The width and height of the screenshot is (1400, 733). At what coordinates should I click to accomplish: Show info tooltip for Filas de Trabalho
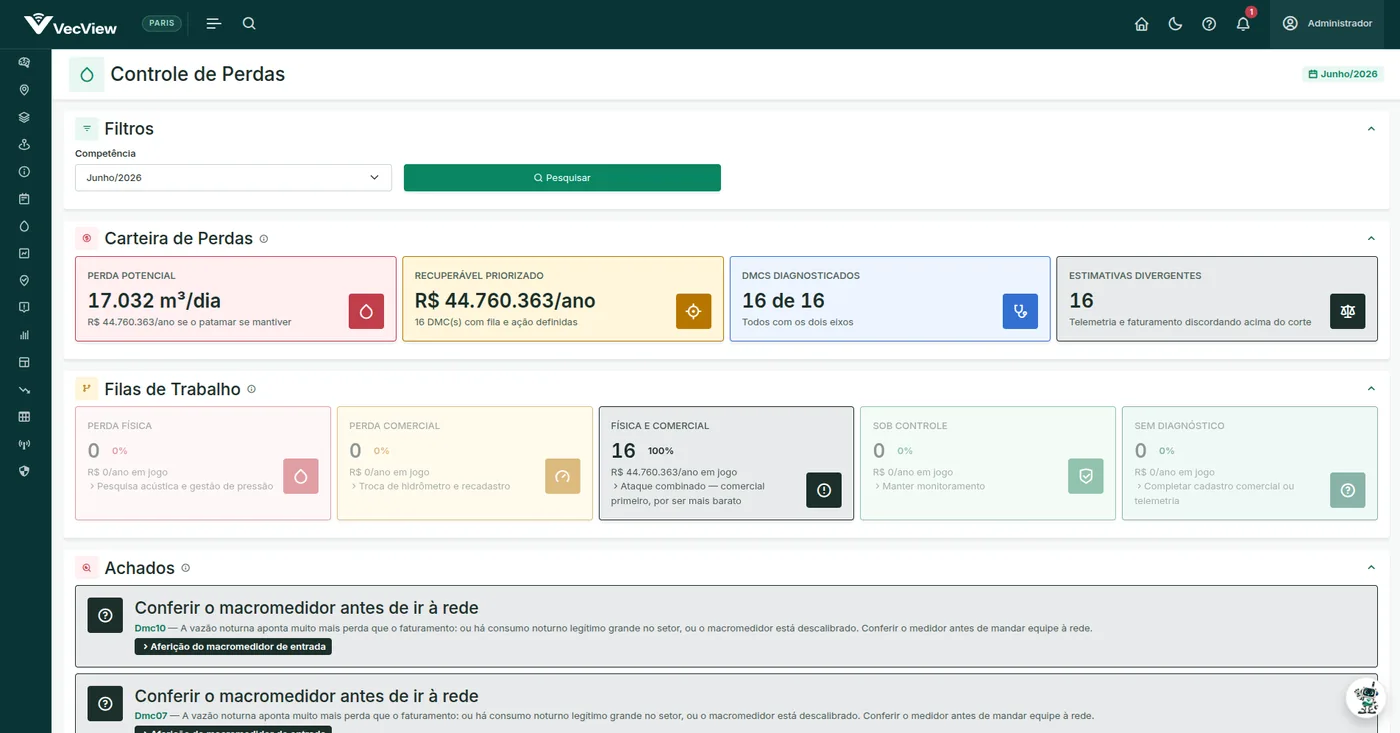[x=251, y=389]
